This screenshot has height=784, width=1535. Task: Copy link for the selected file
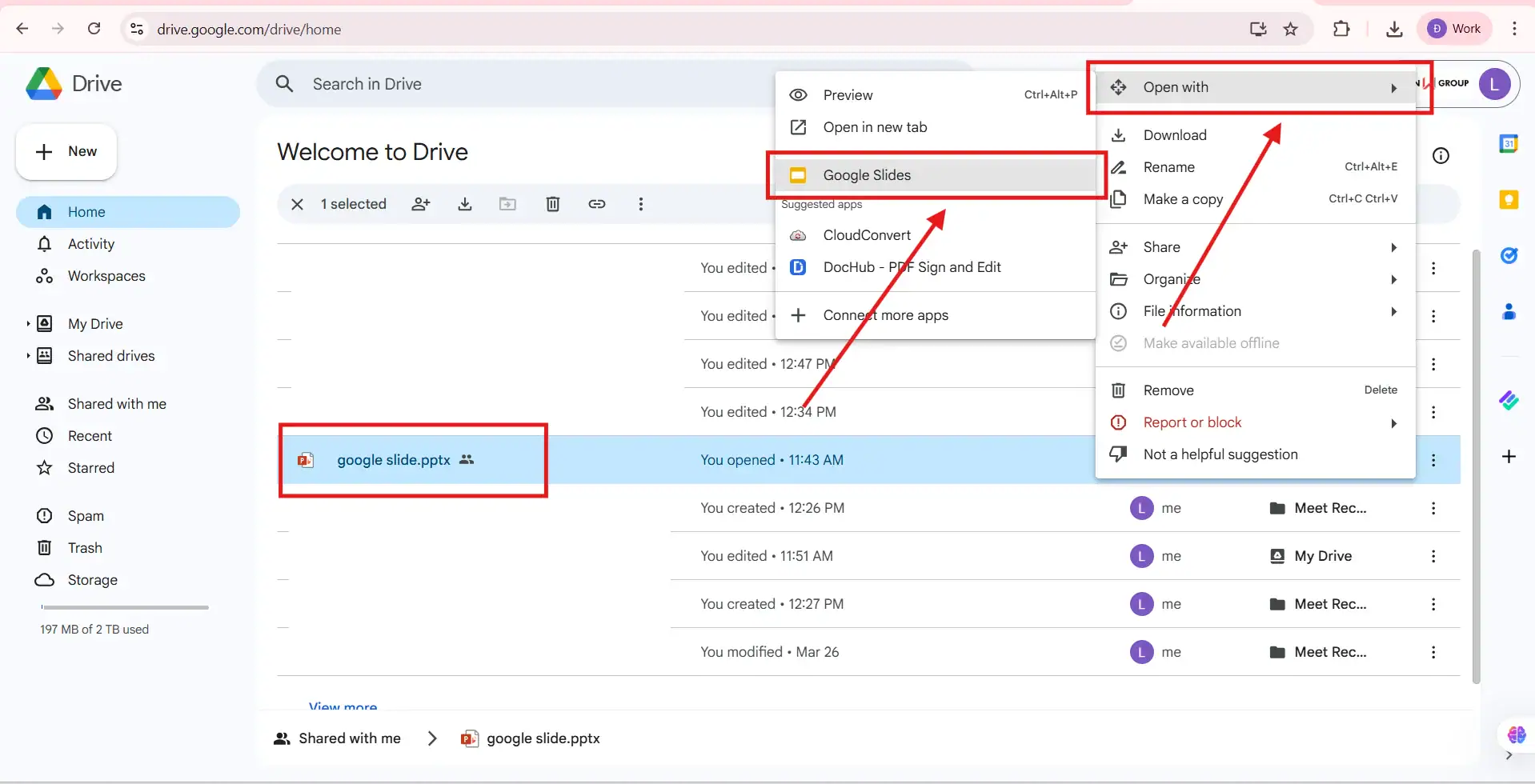pos(597,204)
